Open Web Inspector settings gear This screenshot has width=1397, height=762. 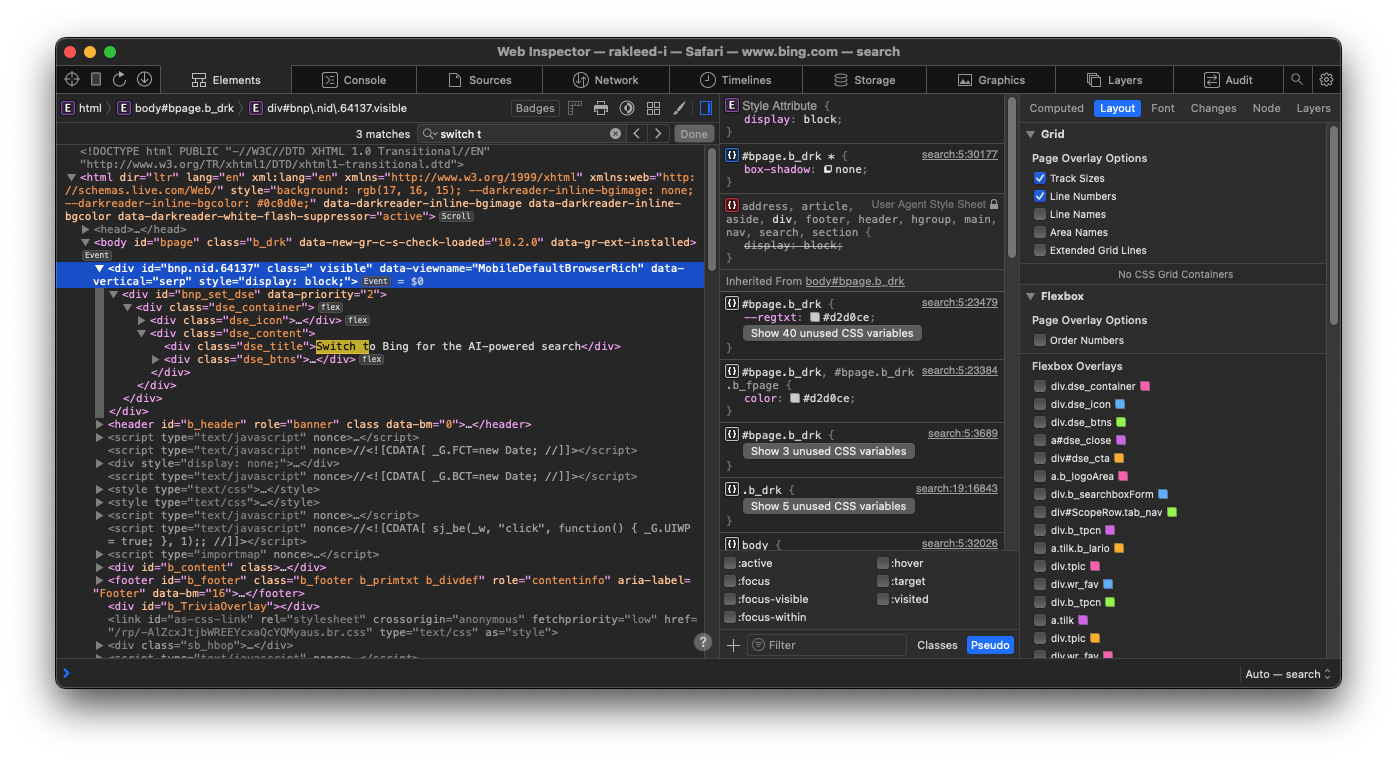pyautogui.click(x=1326, y=79)
